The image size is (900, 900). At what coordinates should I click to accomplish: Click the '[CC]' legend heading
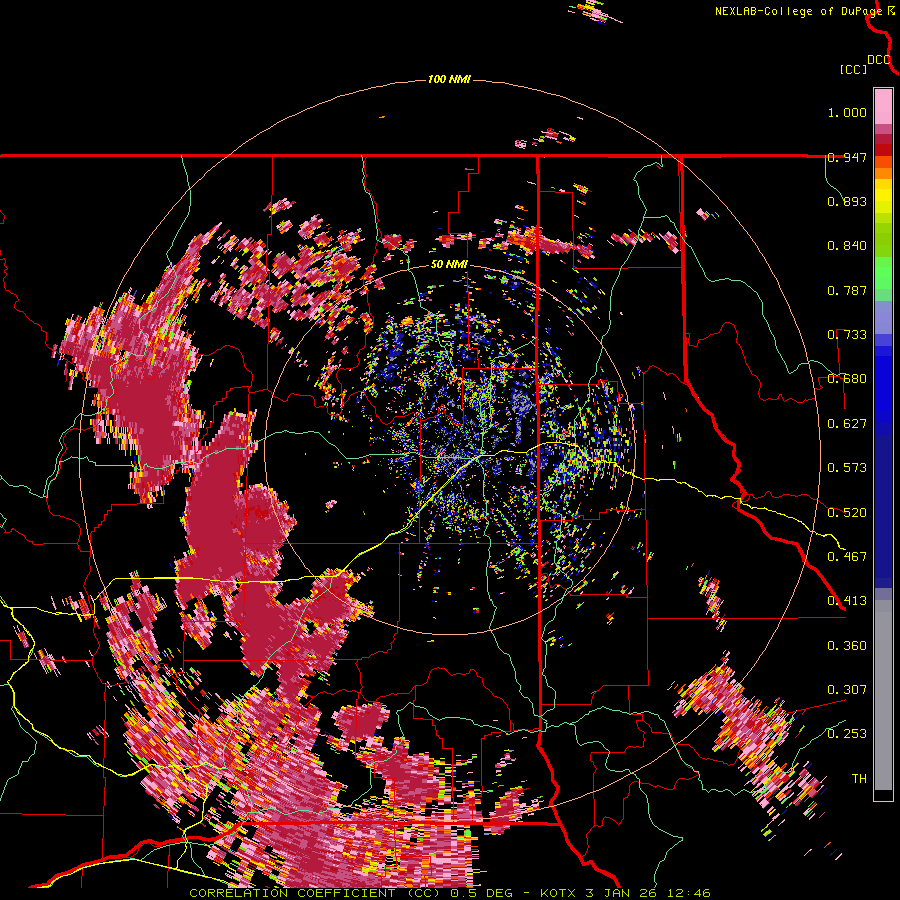point(853,69)
